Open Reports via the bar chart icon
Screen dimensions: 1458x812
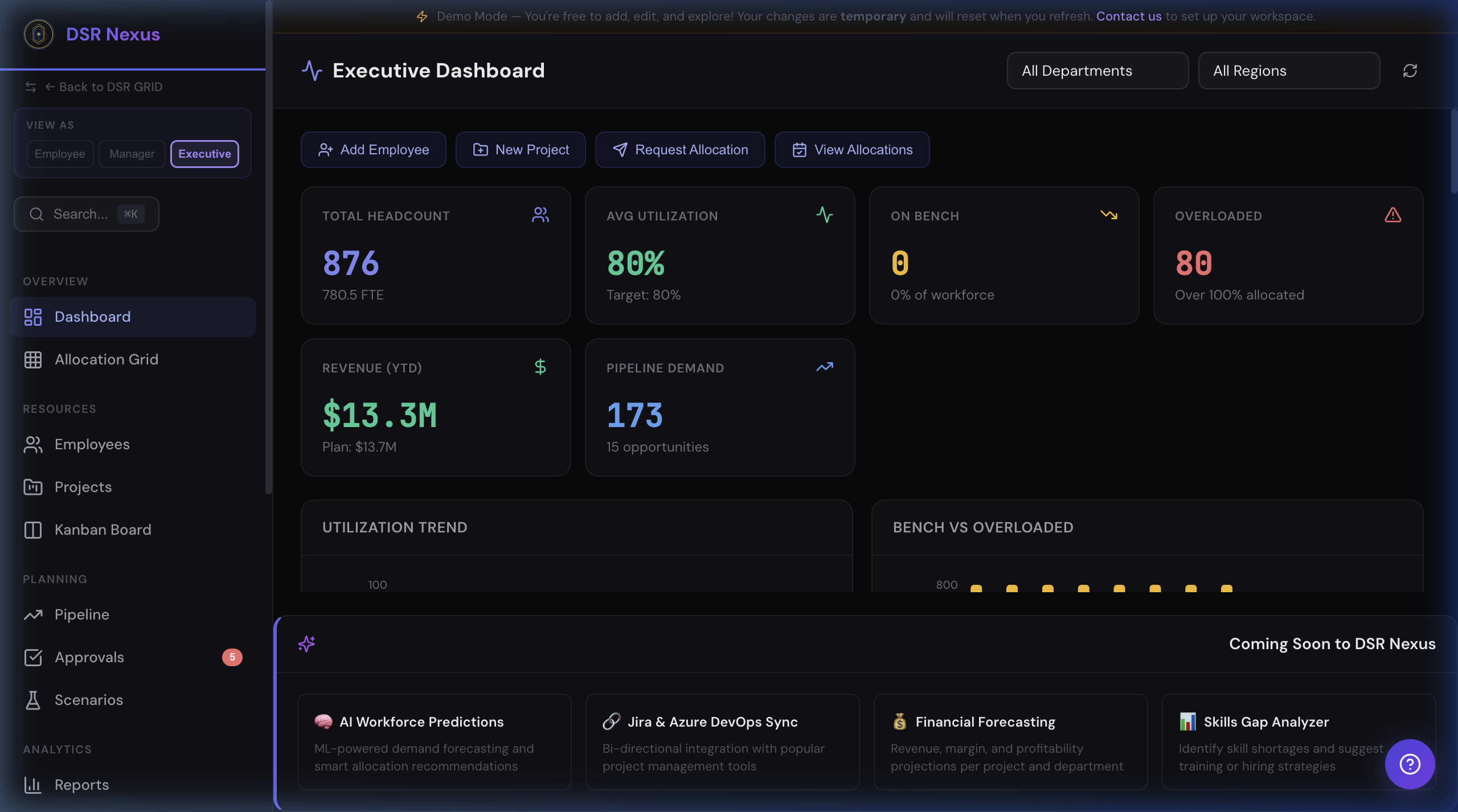[x=32, y=785]
